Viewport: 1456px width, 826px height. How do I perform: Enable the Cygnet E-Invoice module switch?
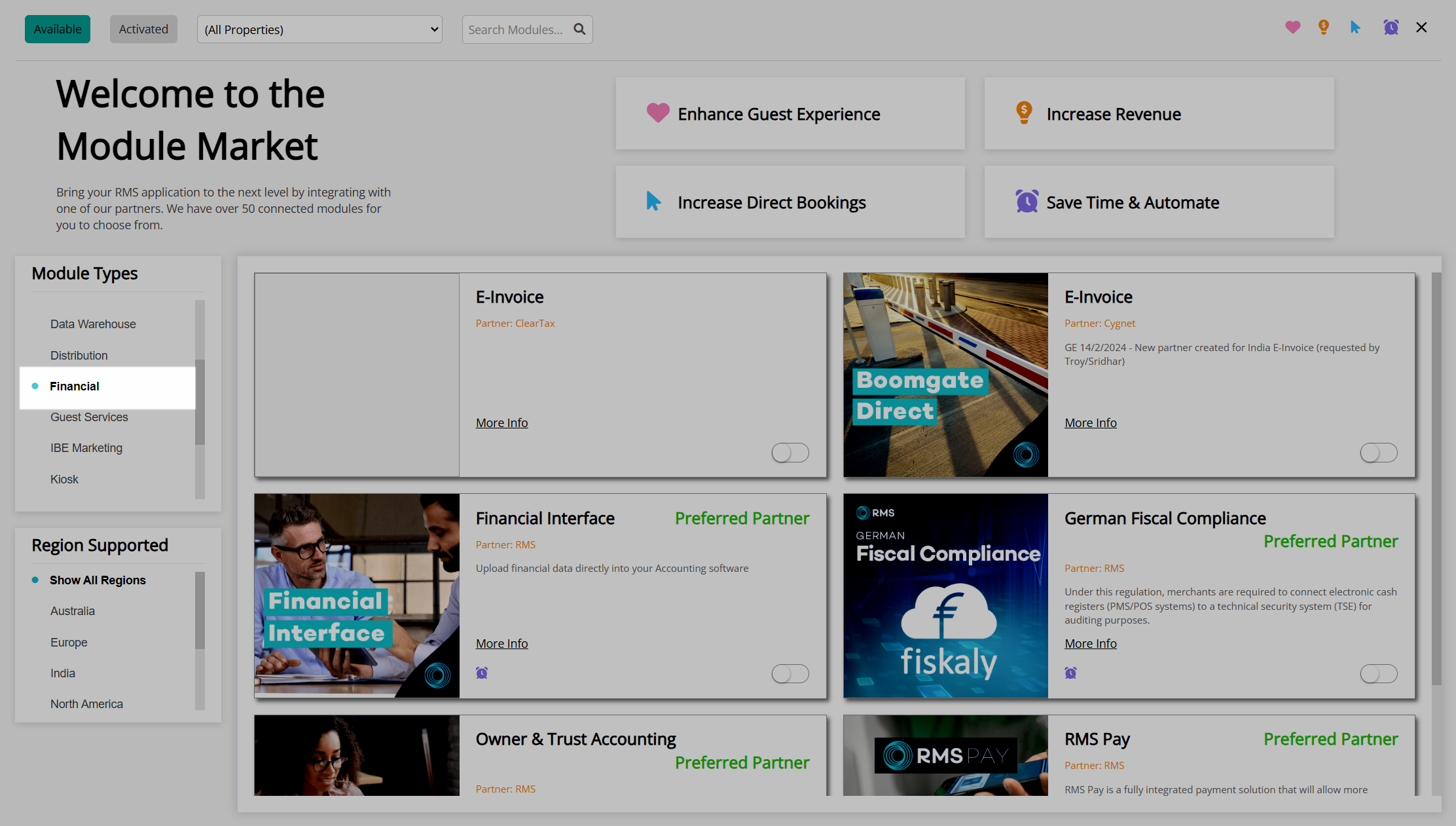point(1379,453)
